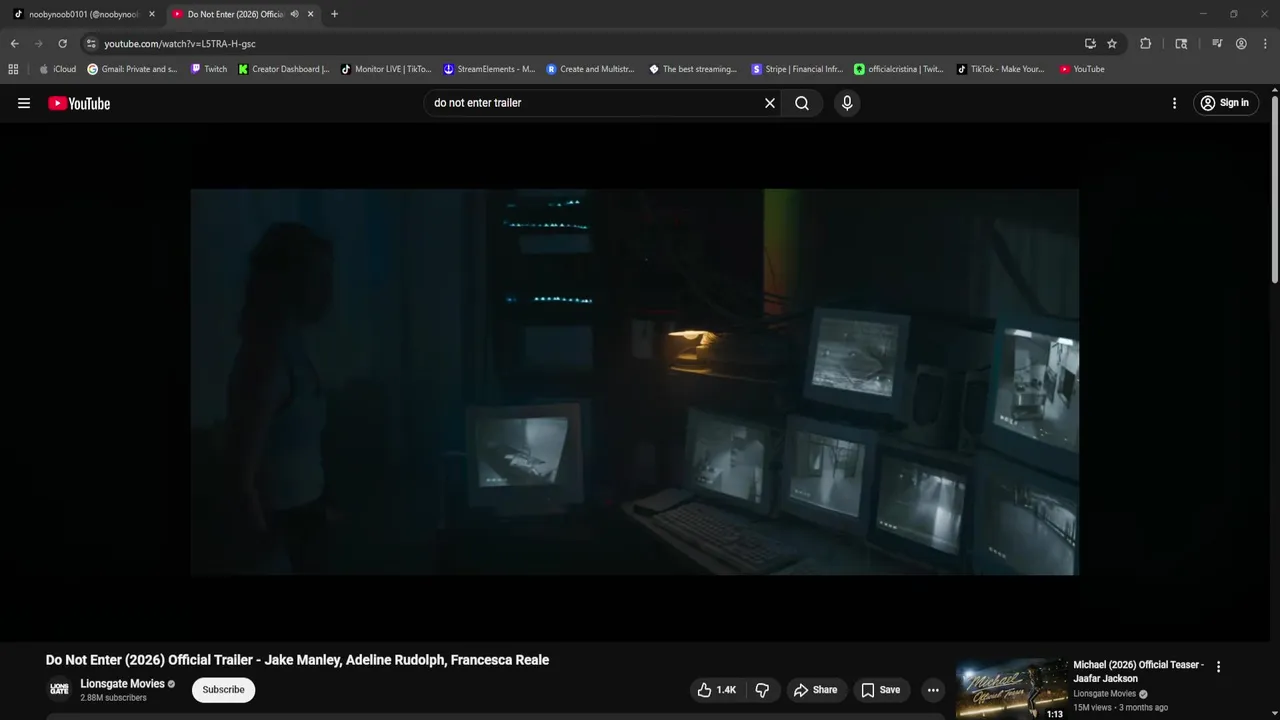This screenshot has width=1280, height=720.
Task: Open the StreamElements bookmark
Action: point(489,69)
